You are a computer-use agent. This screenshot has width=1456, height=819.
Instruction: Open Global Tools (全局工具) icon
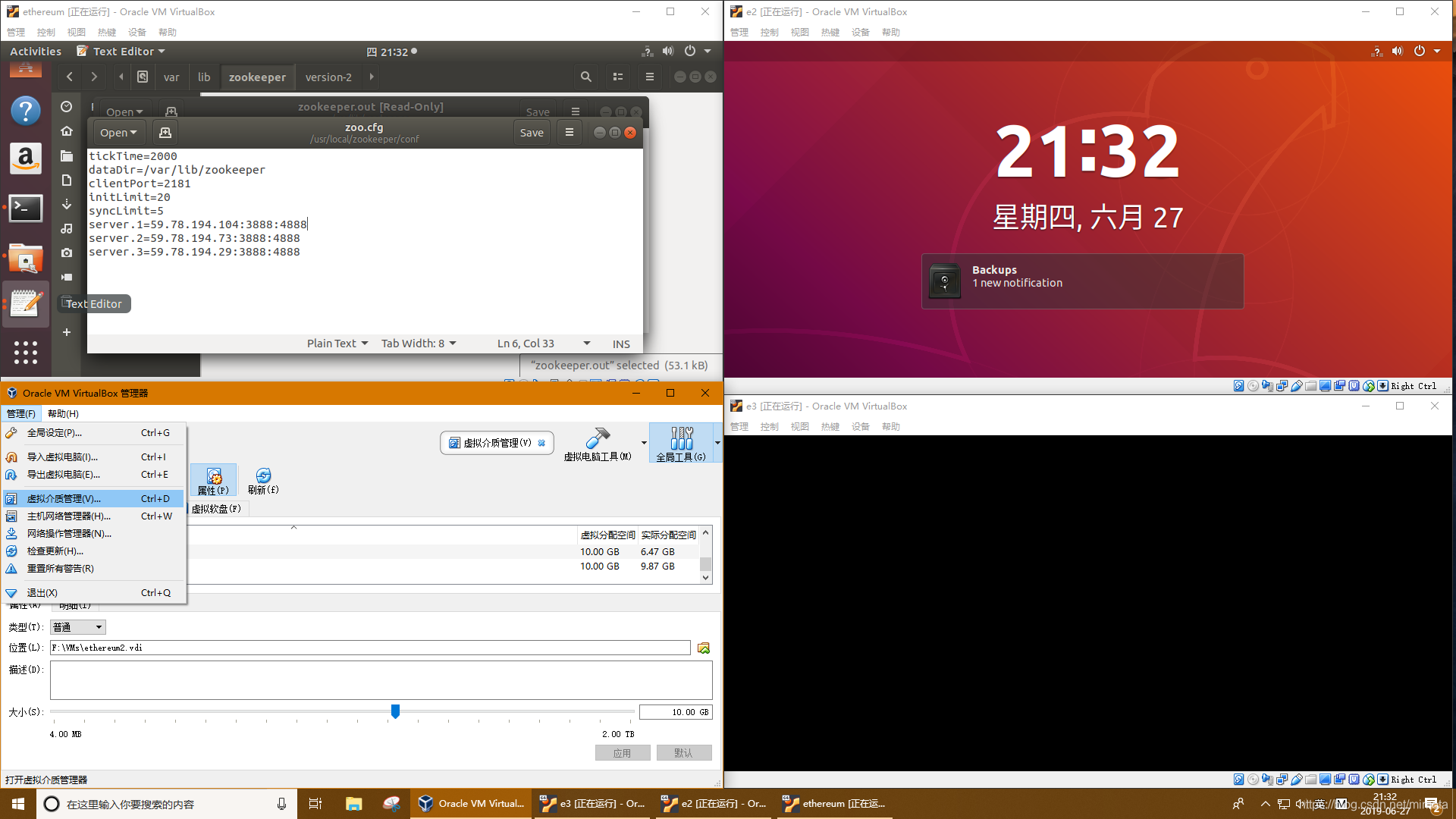coord(681,444)
